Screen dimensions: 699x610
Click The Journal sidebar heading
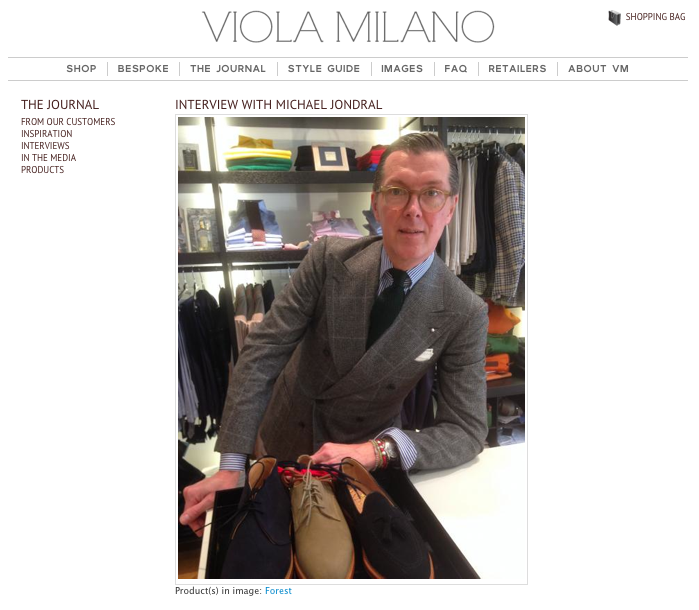(60, 105)
